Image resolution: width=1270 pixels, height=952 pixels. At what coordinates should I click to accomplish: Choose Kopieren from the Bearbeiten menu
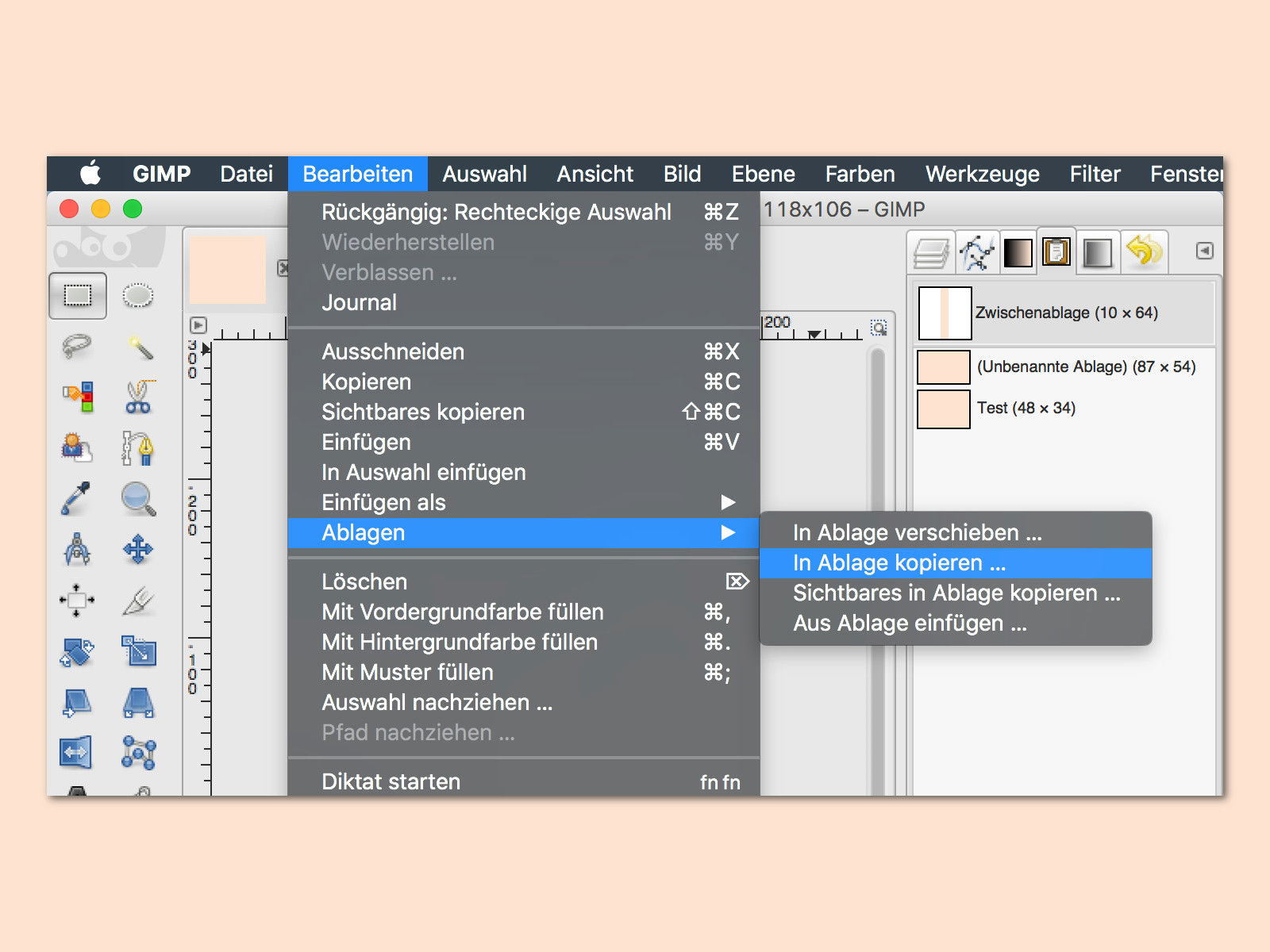(x=524, y=382)
